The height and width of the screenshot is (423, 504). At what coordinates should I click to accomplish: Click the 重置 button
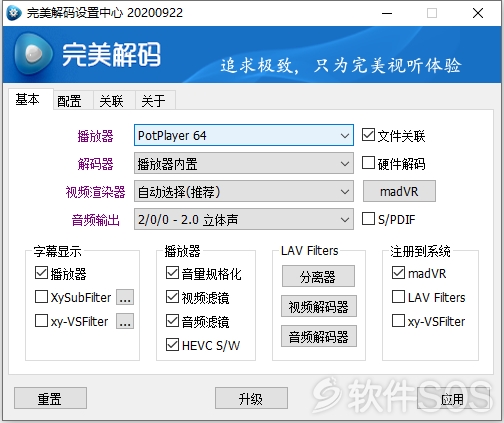(50, 398)
